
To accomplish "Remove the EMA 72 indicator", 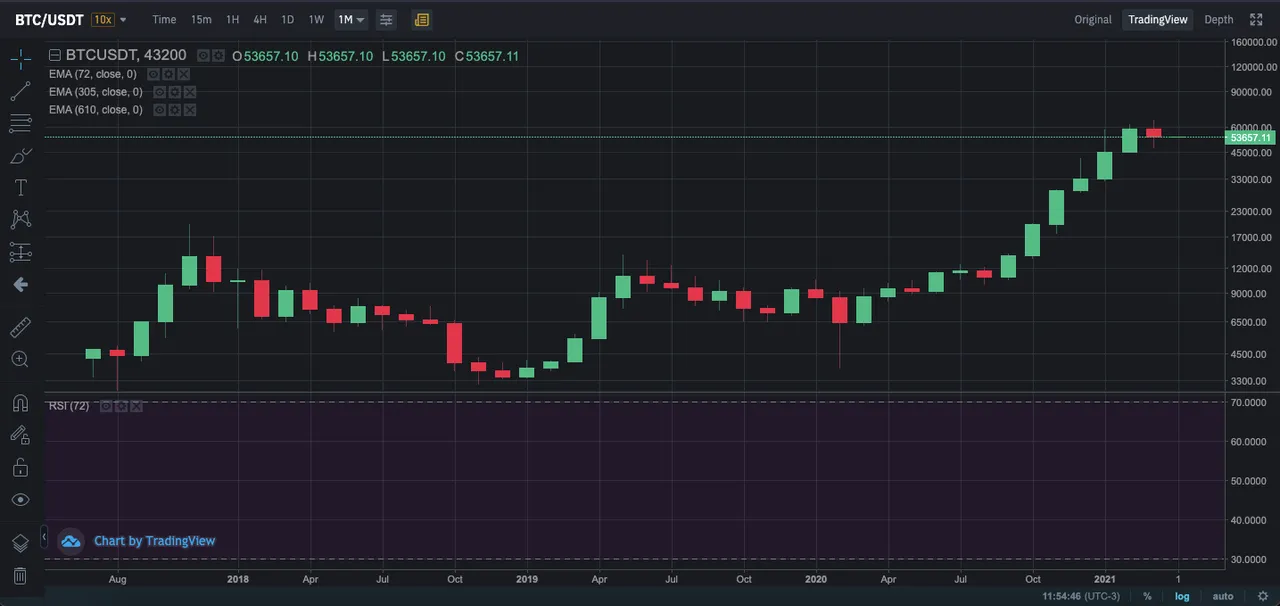I will coord(184,74).
